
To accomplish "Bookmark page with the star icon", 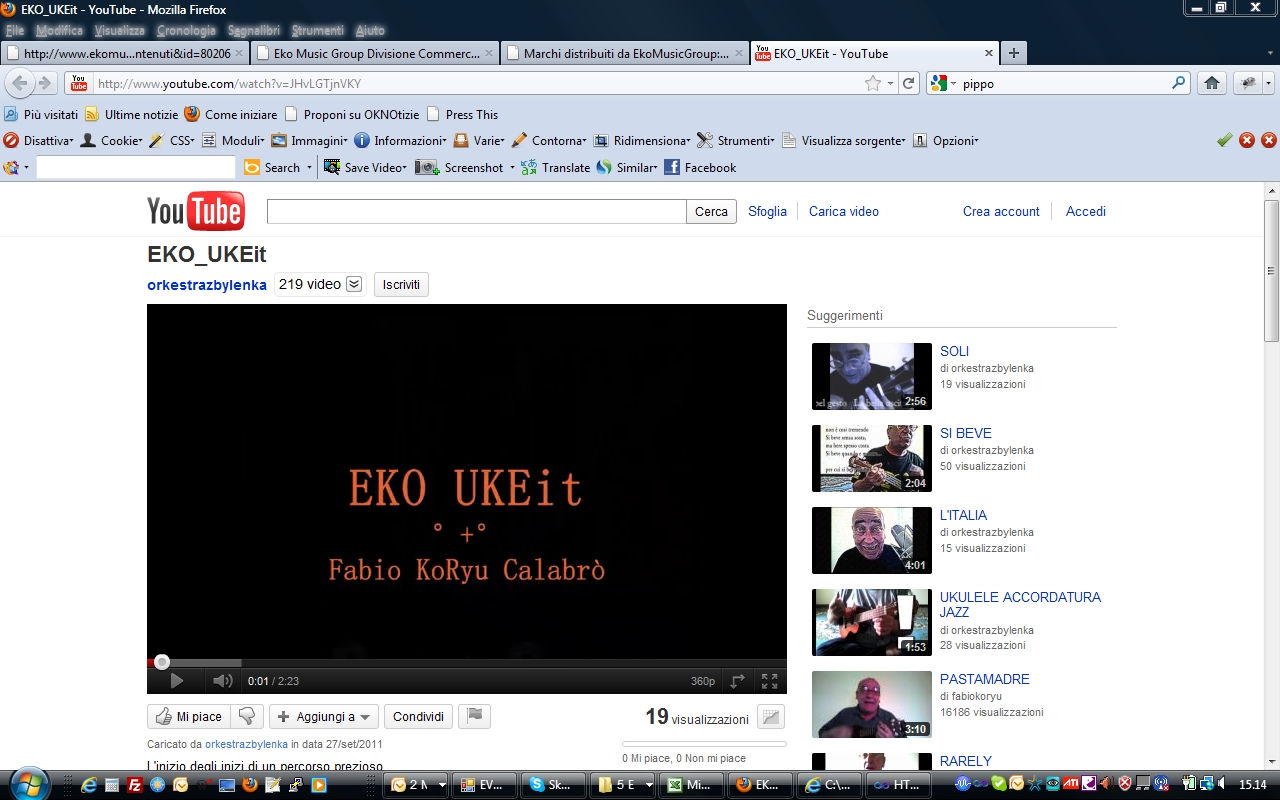I will 873,84.
